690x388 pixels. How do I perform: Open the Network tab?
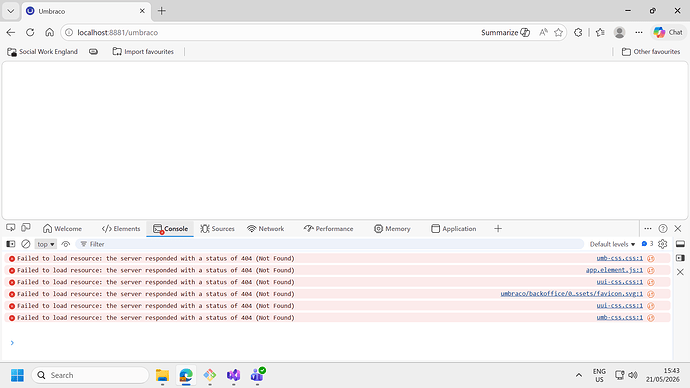pos(265,229)
